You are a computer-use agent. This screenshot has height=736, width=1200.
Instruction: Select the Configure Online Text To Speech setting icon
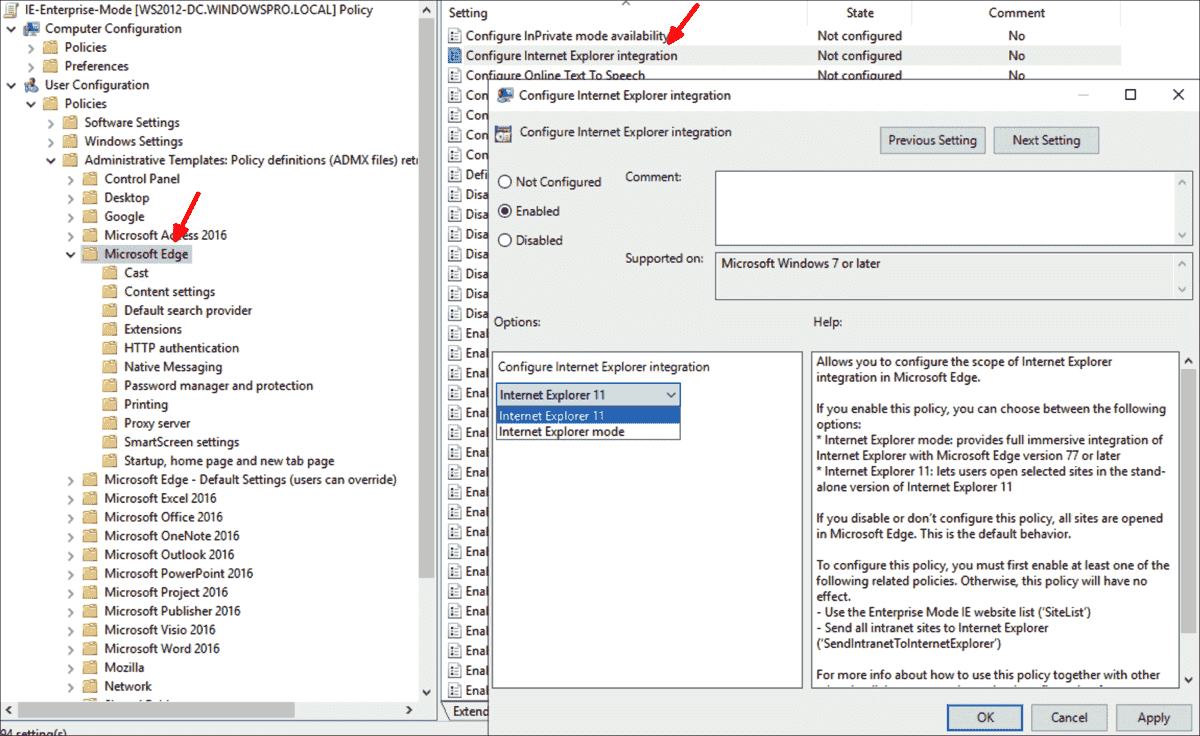456,74
